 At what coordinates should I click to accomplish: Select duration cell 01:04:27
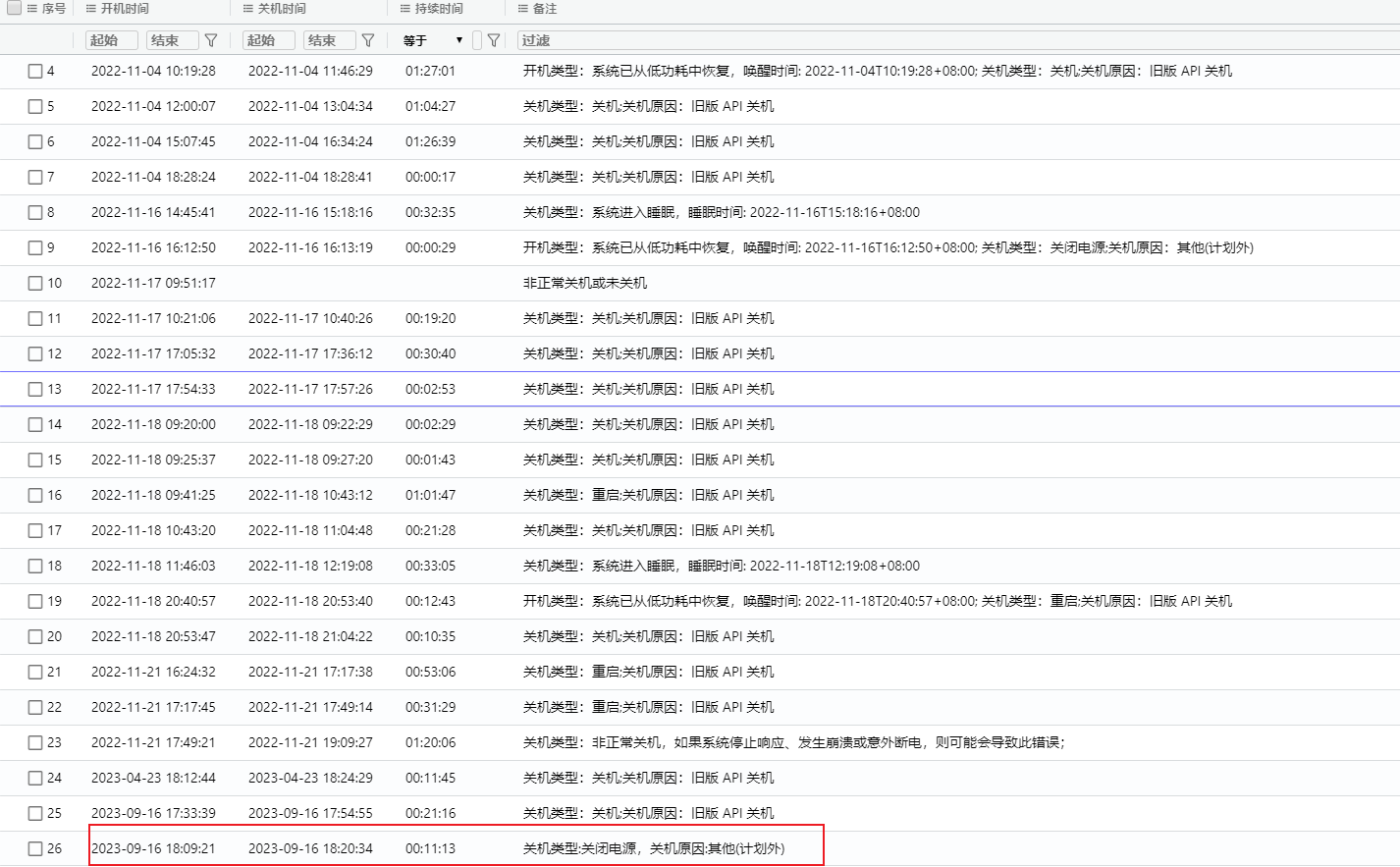coord(430,106)
